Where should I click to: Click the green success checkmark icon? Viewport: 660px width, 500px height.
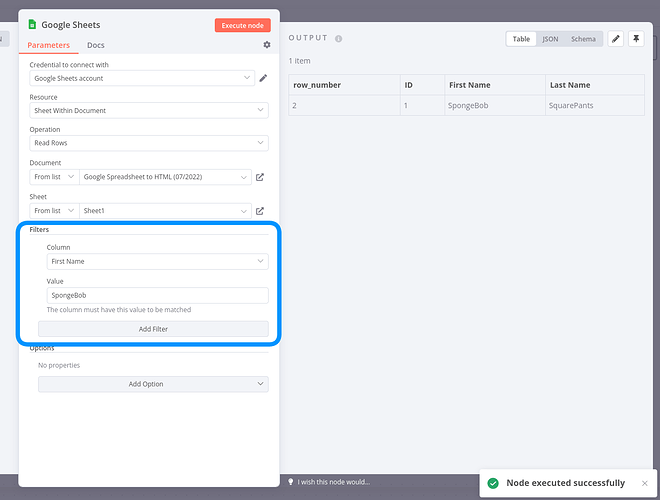coord(493,483)
